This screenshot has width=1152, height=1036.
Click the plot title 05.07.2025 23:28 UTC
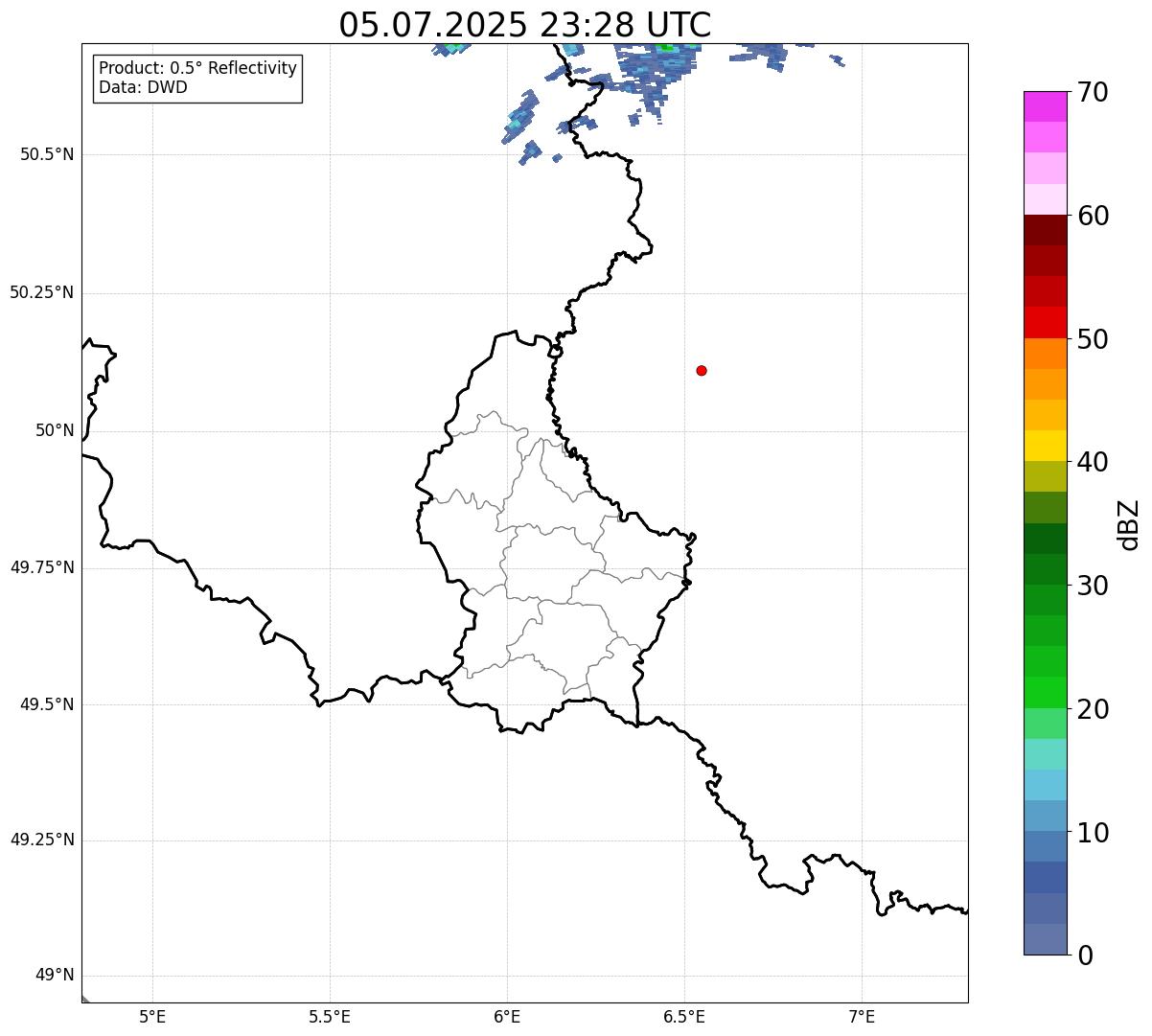tap(525, 25)
